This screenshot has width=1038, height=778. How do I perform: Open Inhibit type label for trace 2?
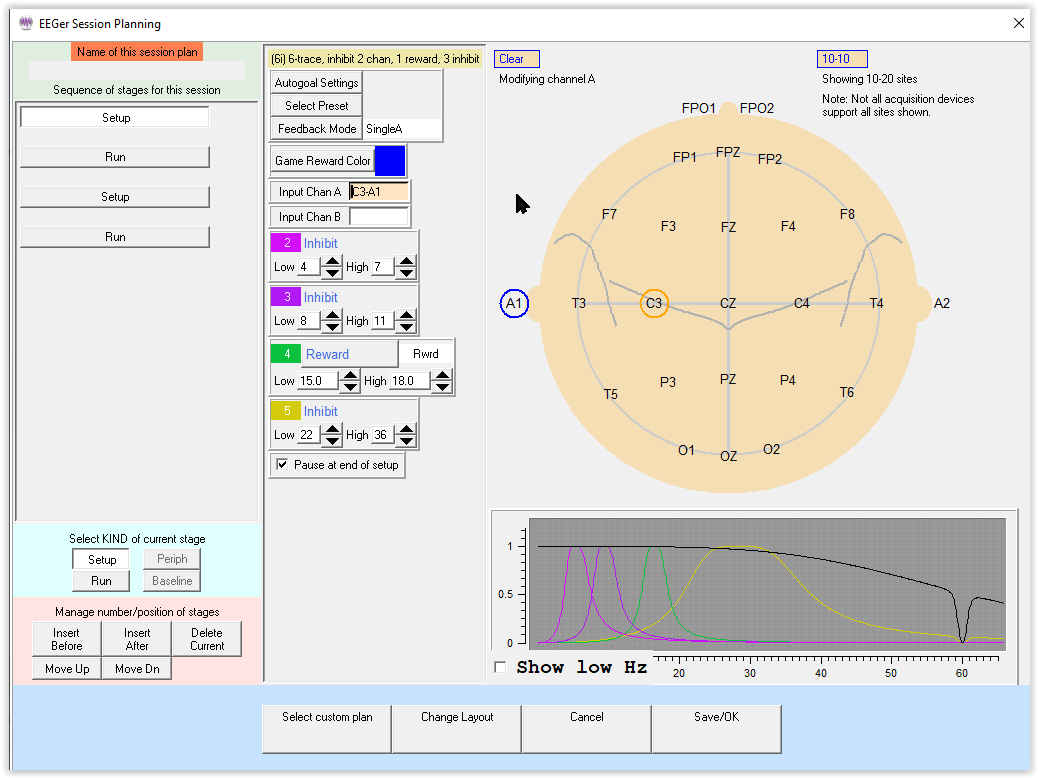click(x=320, y=243)
